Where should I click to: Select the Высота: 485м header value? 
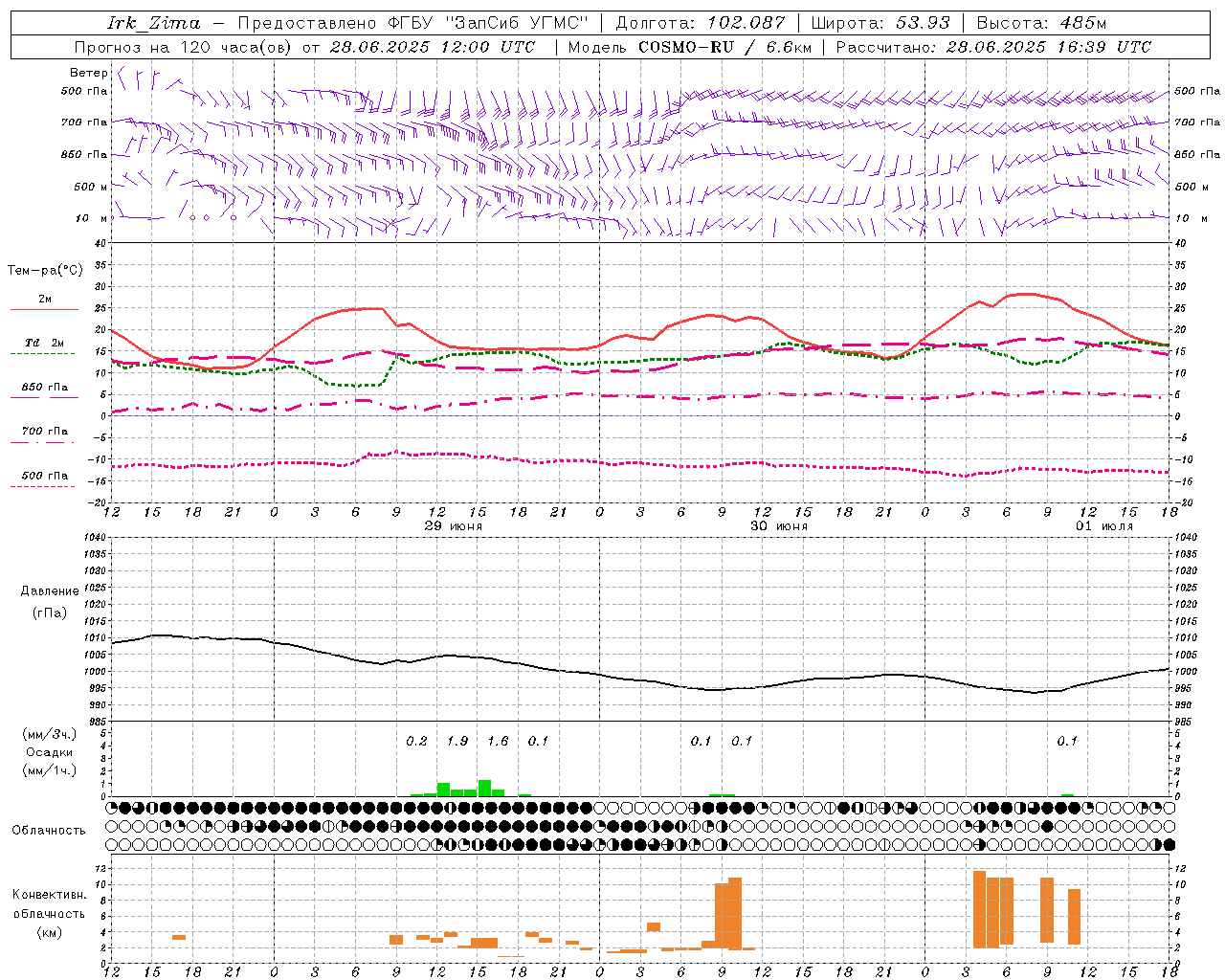pos(1041,23)
